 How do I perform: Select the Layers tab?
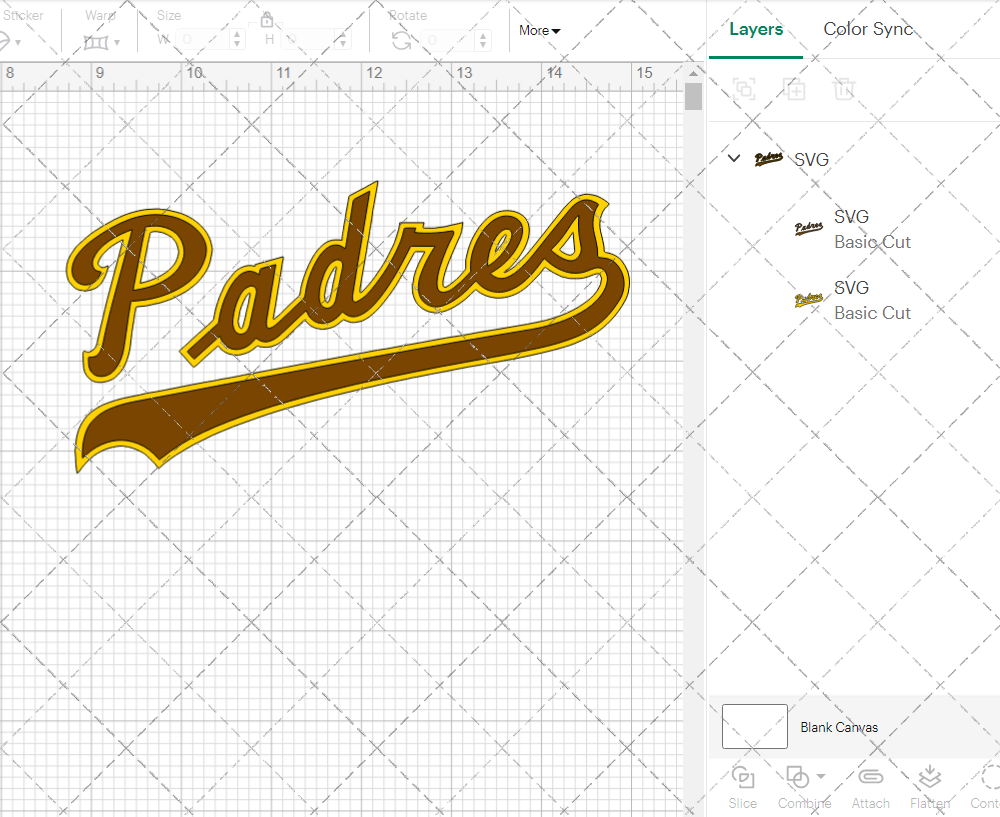click(756, 29)
